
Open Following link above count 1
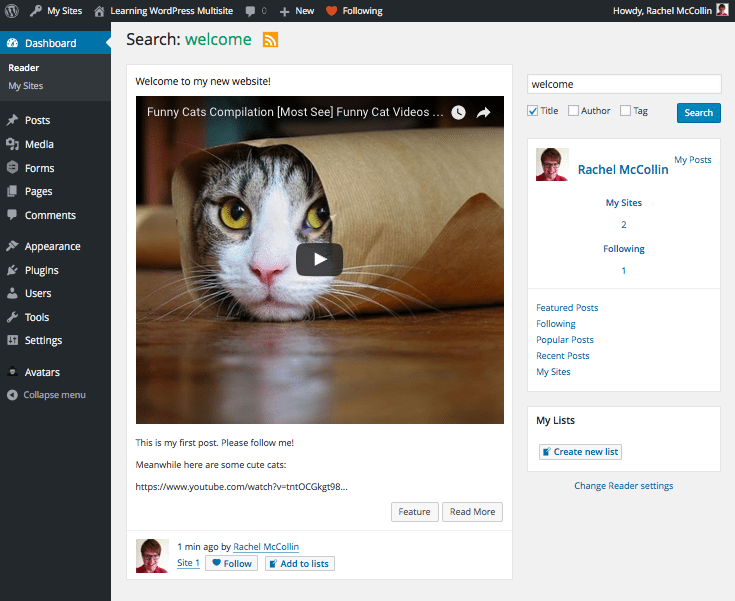point(623,249)
